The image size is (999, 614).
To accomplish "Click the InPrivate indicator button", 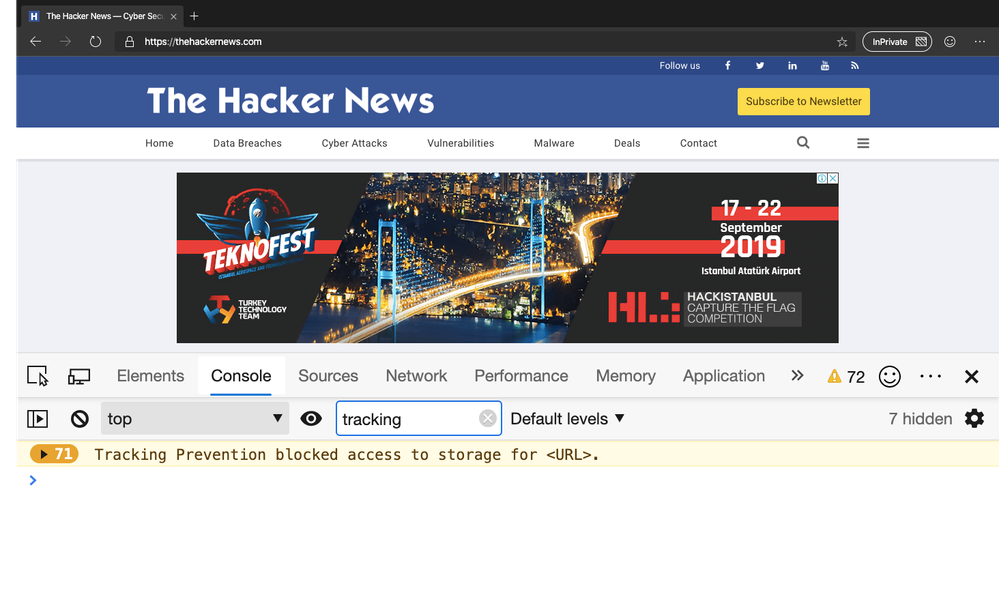I will pos(897,41).
